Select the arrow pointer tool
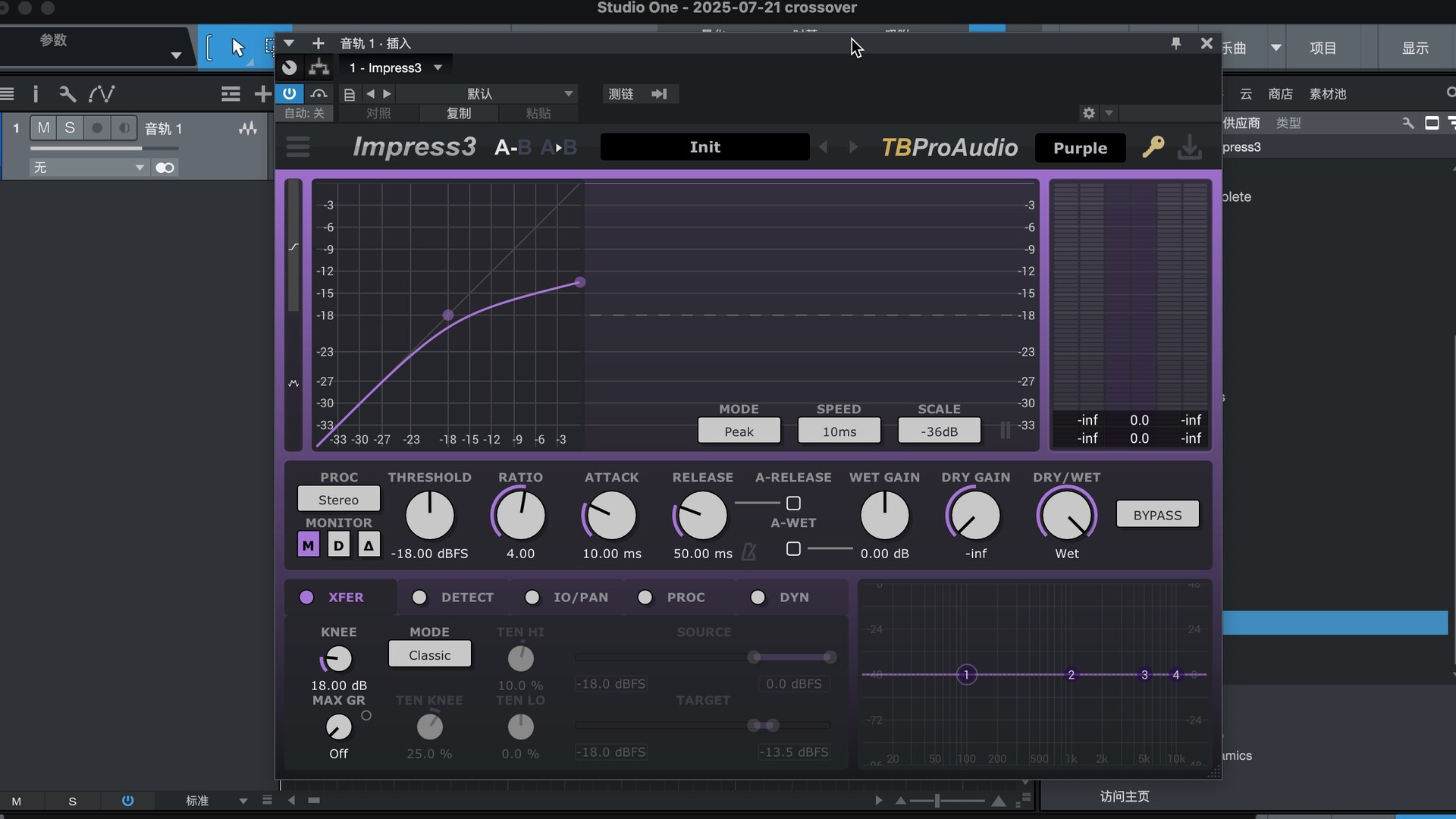 (x=238, y=48)
